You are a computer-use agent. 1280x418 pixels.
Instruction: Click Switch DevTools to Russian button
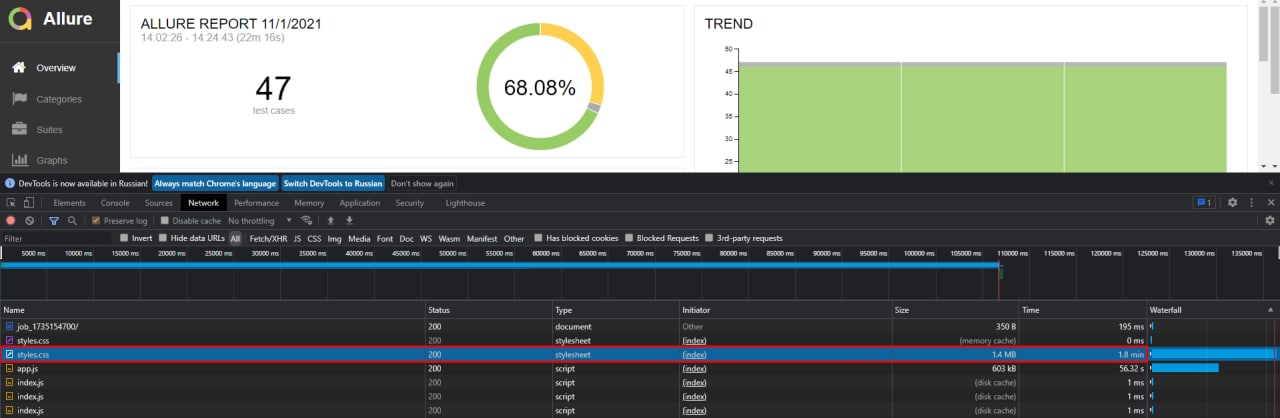[x=333, y=183]
